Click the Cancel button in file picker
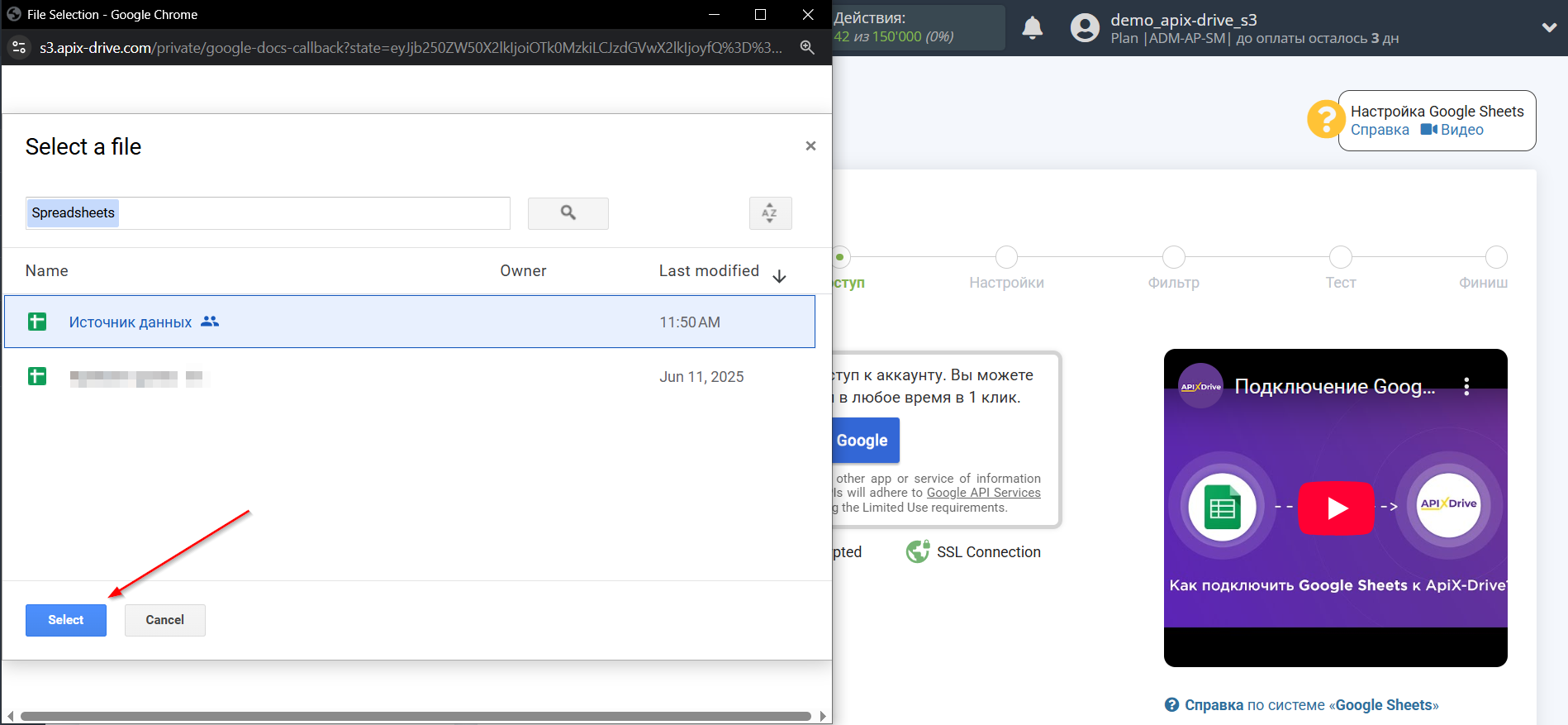The height and width of the screenshot is (725, 1568). tap(165, 620)
